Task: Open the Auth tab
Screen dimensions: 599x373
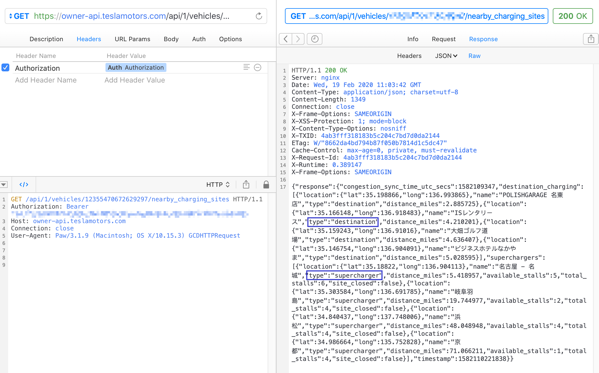Action: point(199,39)
